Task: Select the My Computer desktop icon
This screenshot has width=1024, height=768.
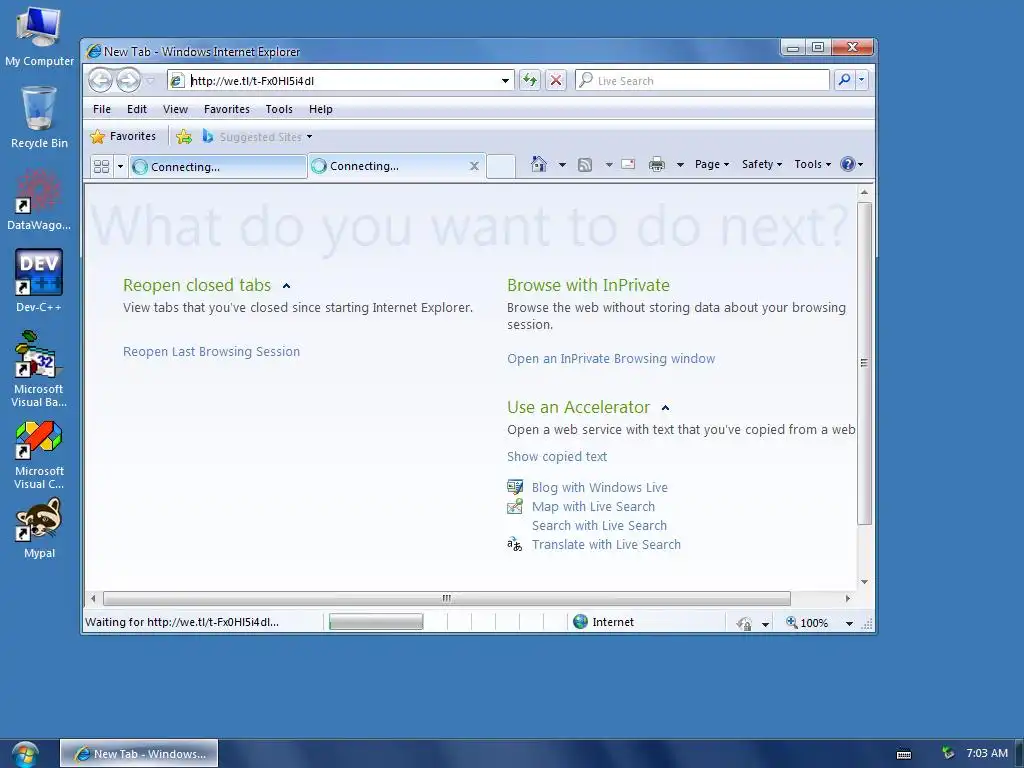Action: pos(39,37)
